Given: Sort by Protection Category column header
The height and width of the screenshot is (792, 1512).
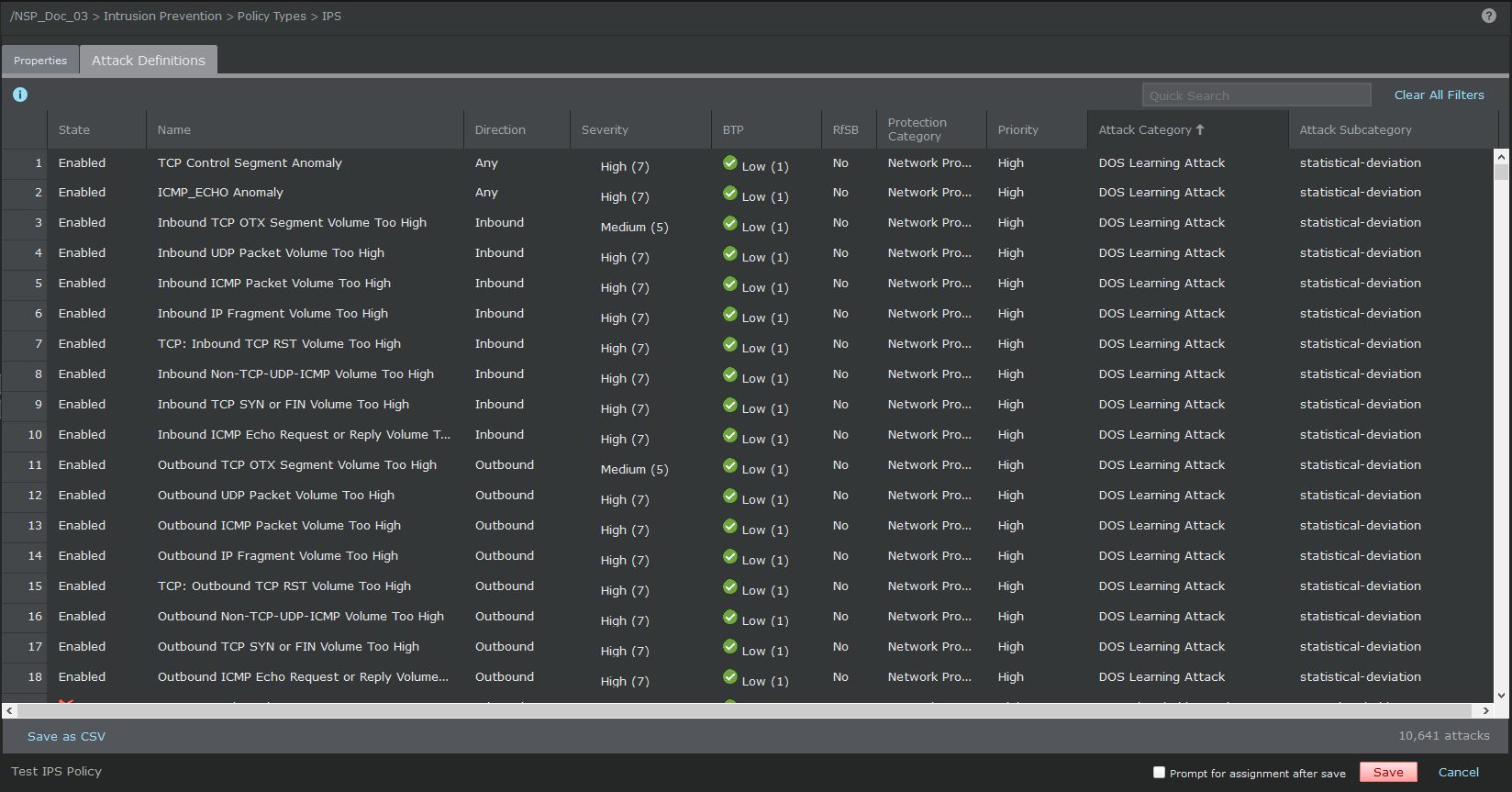Looking at the screenshot, I should (931, 129).
